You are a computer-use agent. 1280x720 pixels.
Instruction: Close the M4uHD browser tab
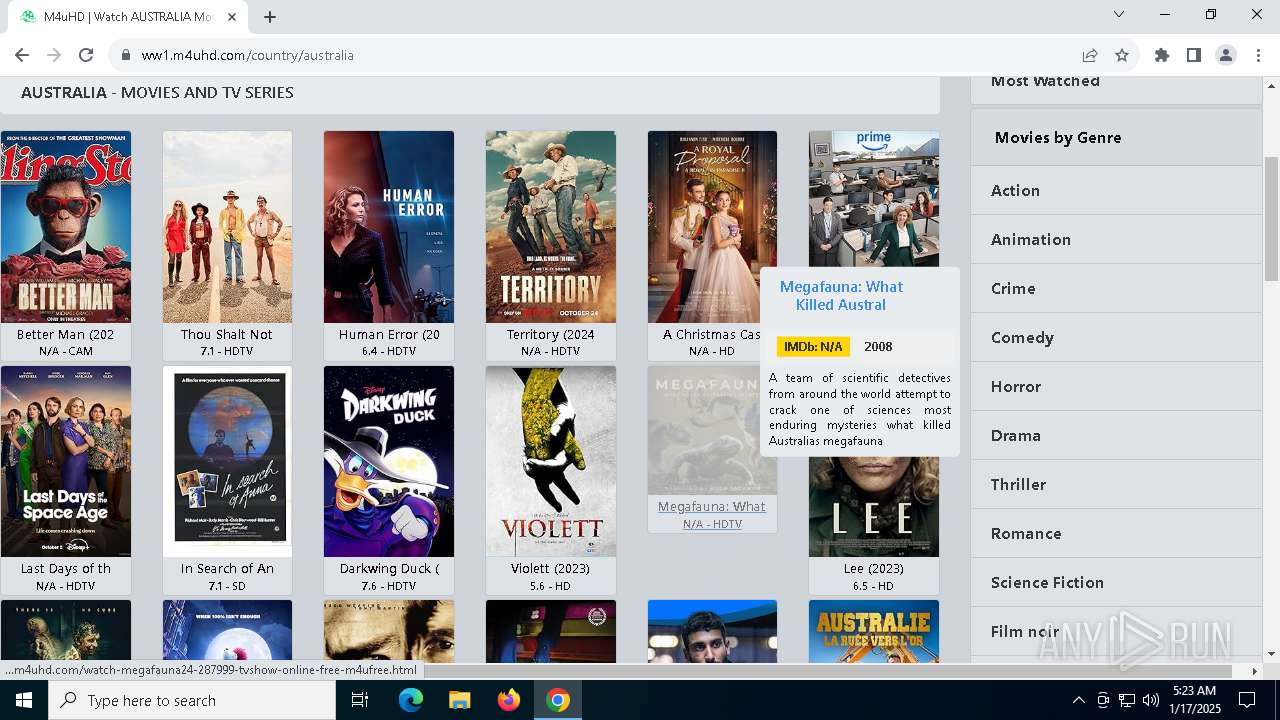point(232,17)
